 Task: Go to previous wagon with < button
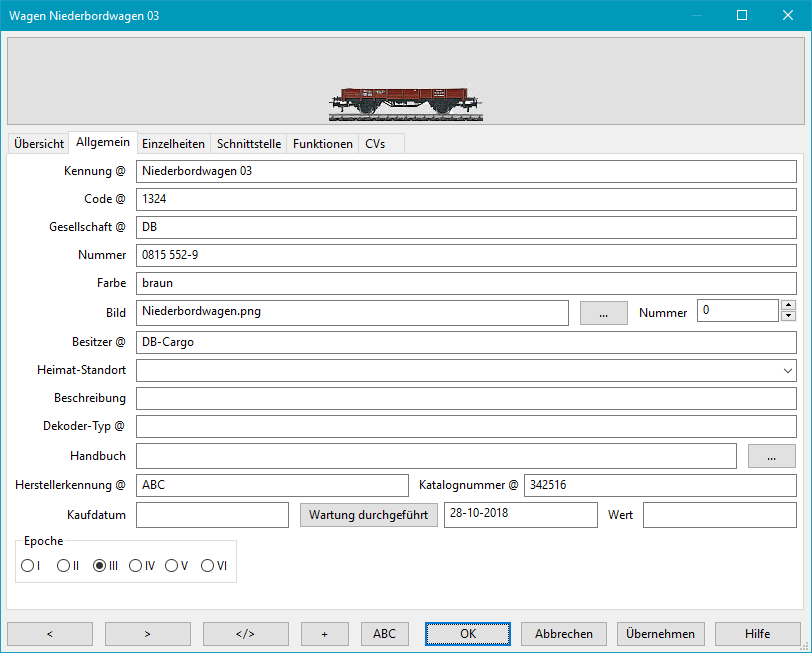[50, 634]
